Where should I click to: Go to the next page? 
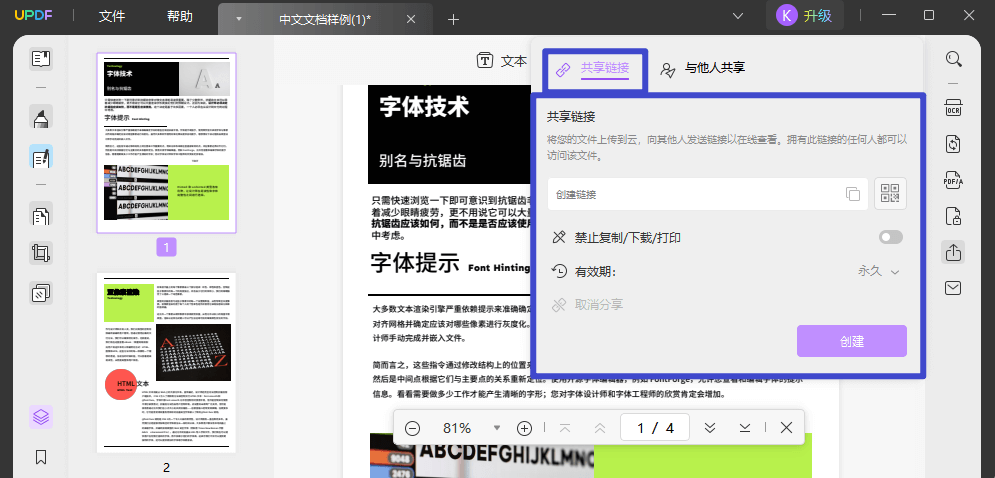tap(710, 428)
